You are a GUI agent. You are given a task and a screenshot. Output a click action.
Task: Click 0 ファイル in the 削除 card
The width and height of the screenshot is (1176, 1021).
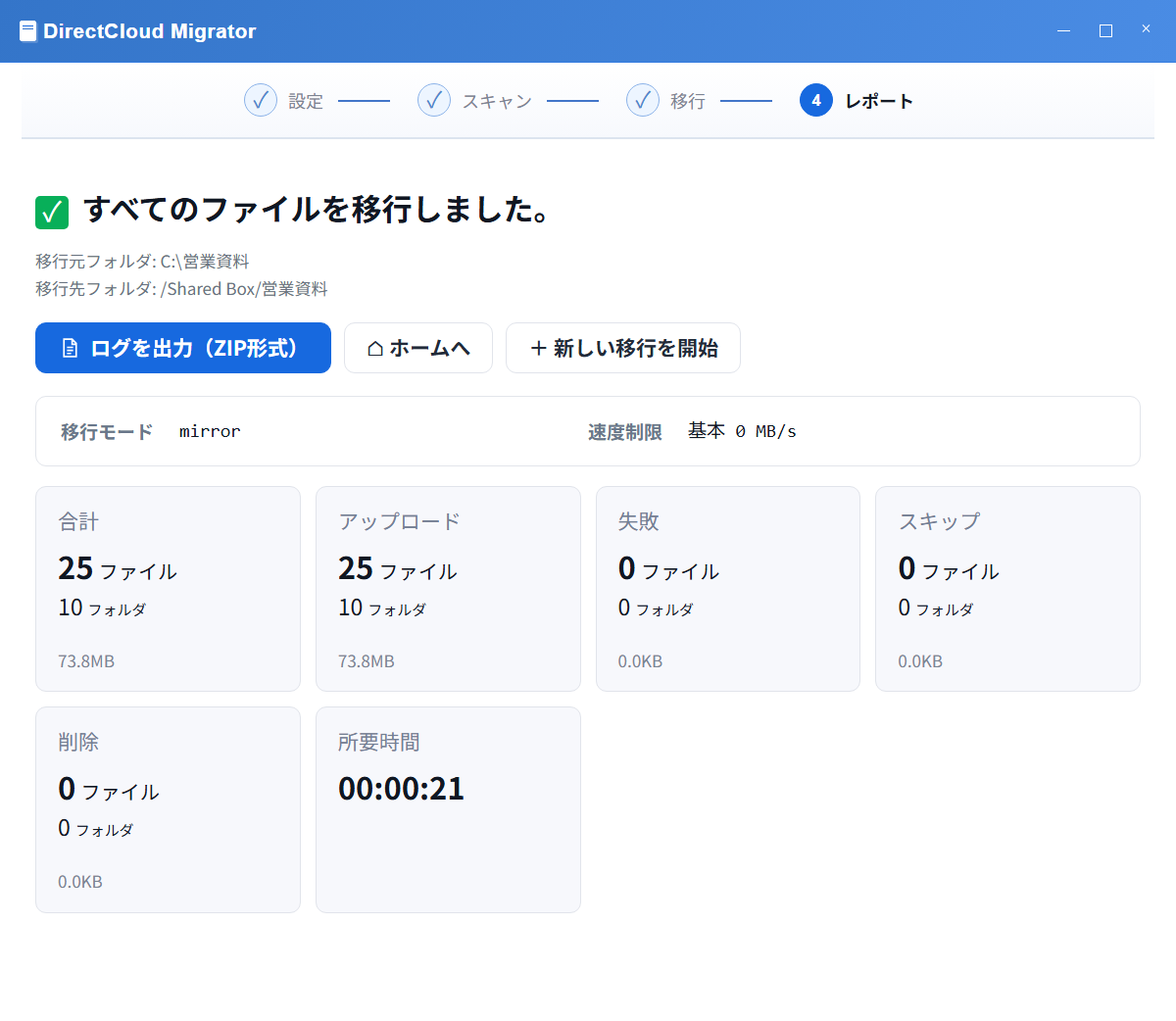click(109, 789)
